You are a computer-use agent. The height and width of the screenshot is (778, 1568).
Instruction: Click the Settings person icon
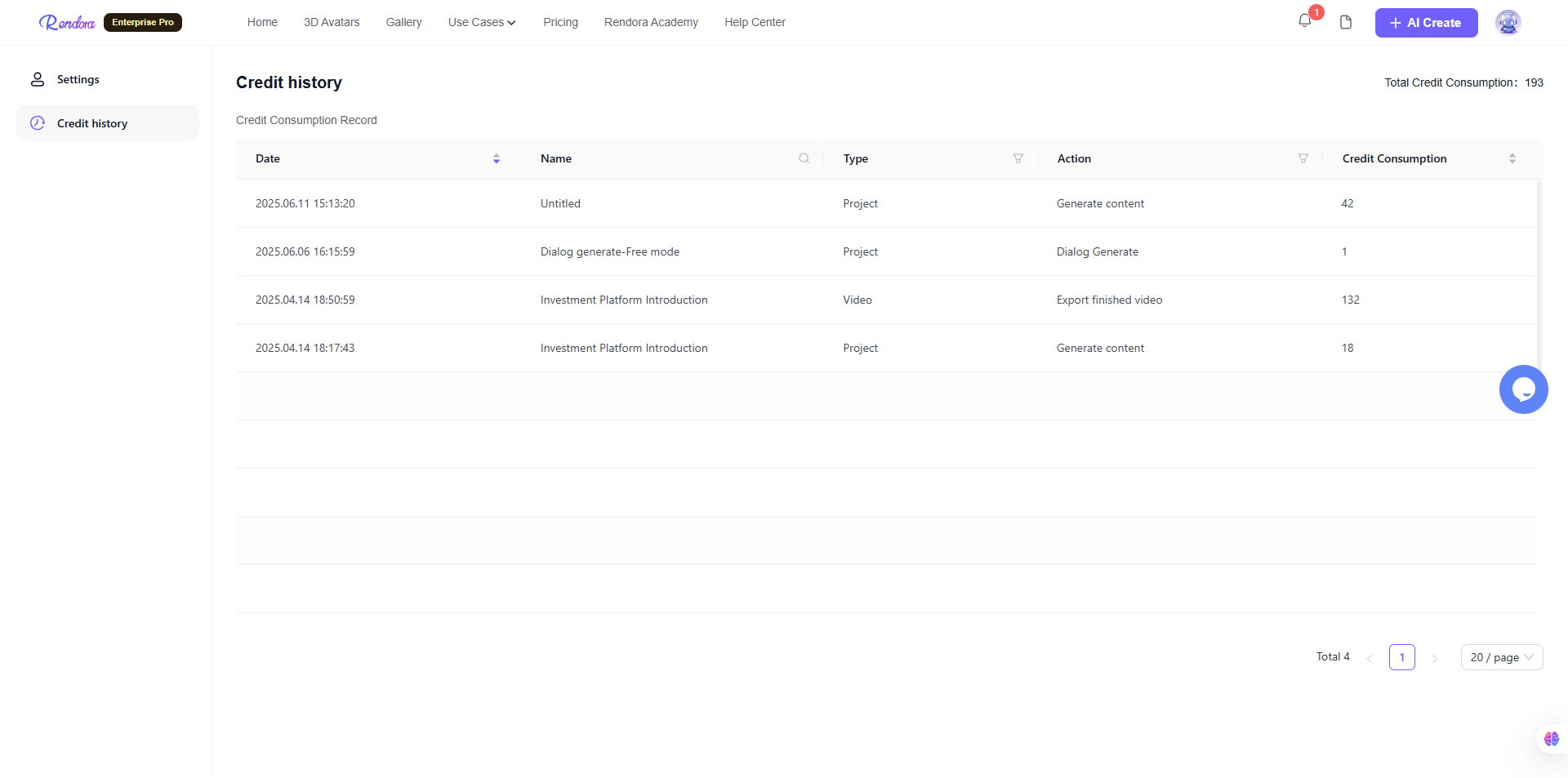pyautogui.click(x=38, y=79)
